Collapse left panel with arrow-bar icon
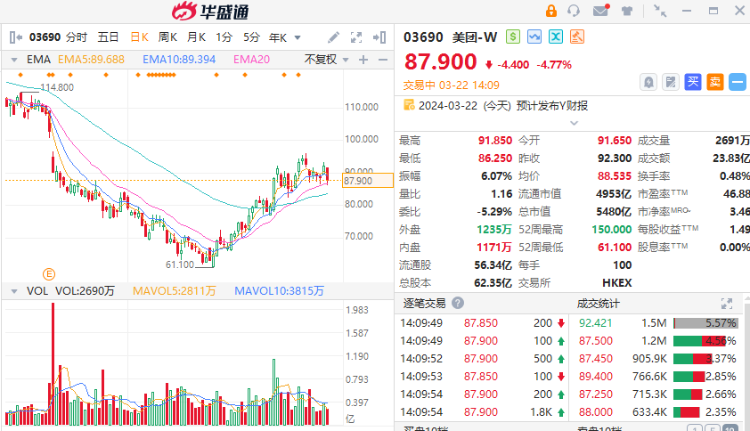Screen dimensions: 750x431 (15, 37)
